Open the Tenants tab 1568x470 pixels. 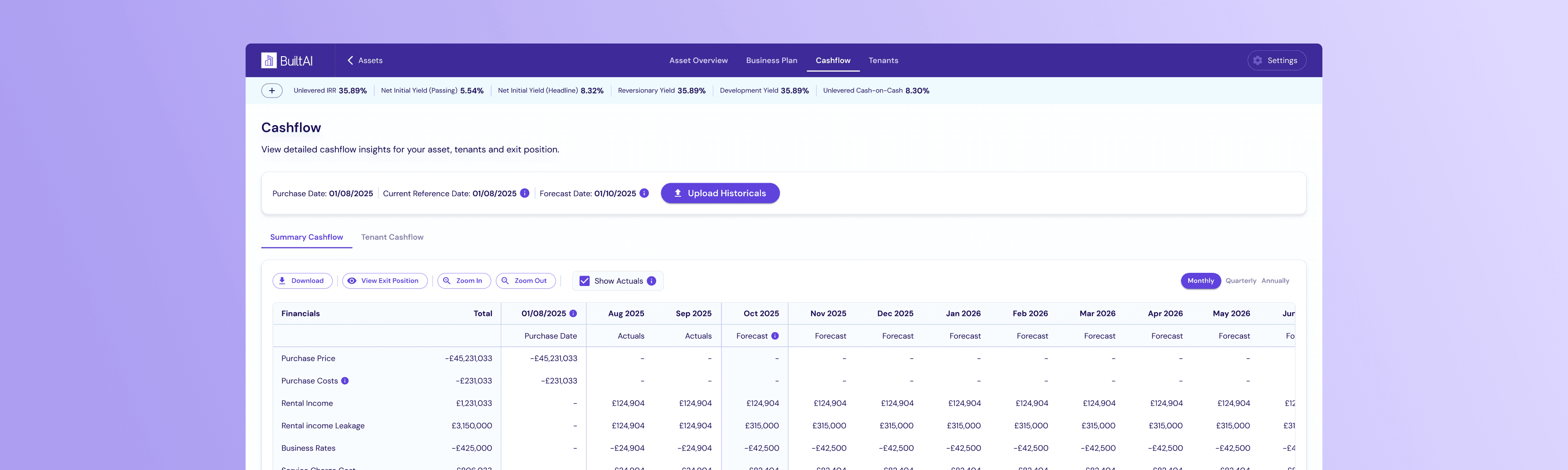pyautogui.click(x=883, y=60)
